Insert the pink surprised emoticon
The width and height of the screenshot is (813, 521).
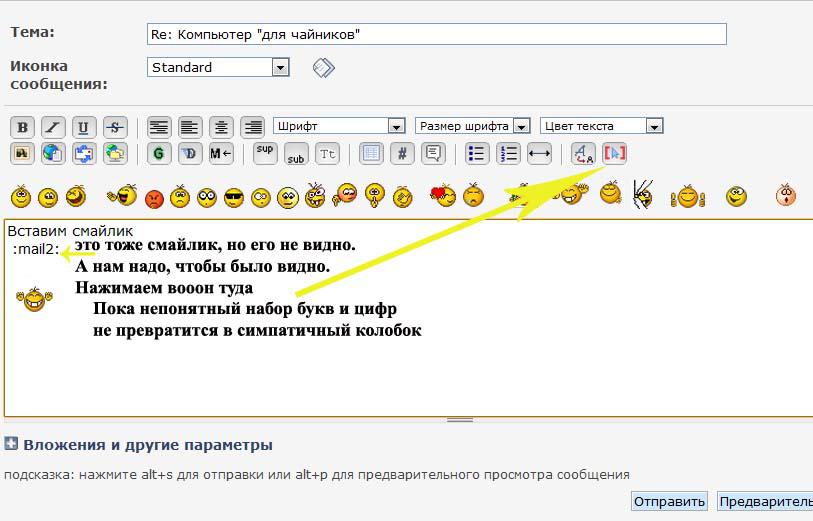pos(786,195)
